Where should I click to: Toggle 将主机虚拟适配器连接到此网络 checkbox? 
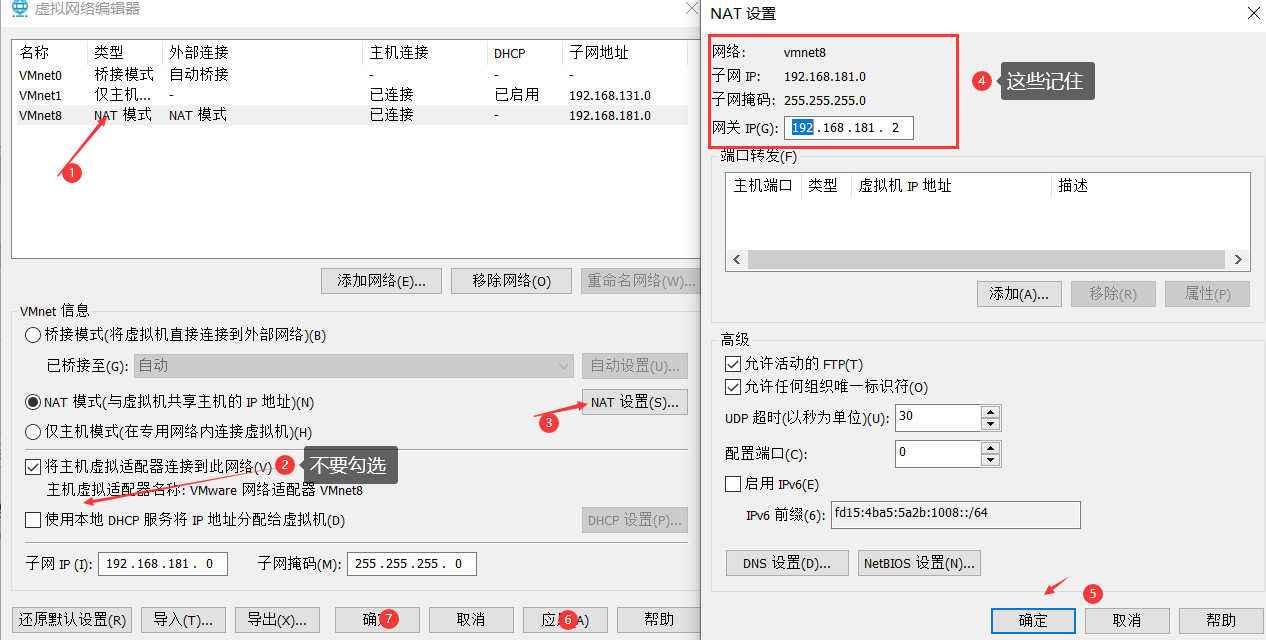[33, 467]
